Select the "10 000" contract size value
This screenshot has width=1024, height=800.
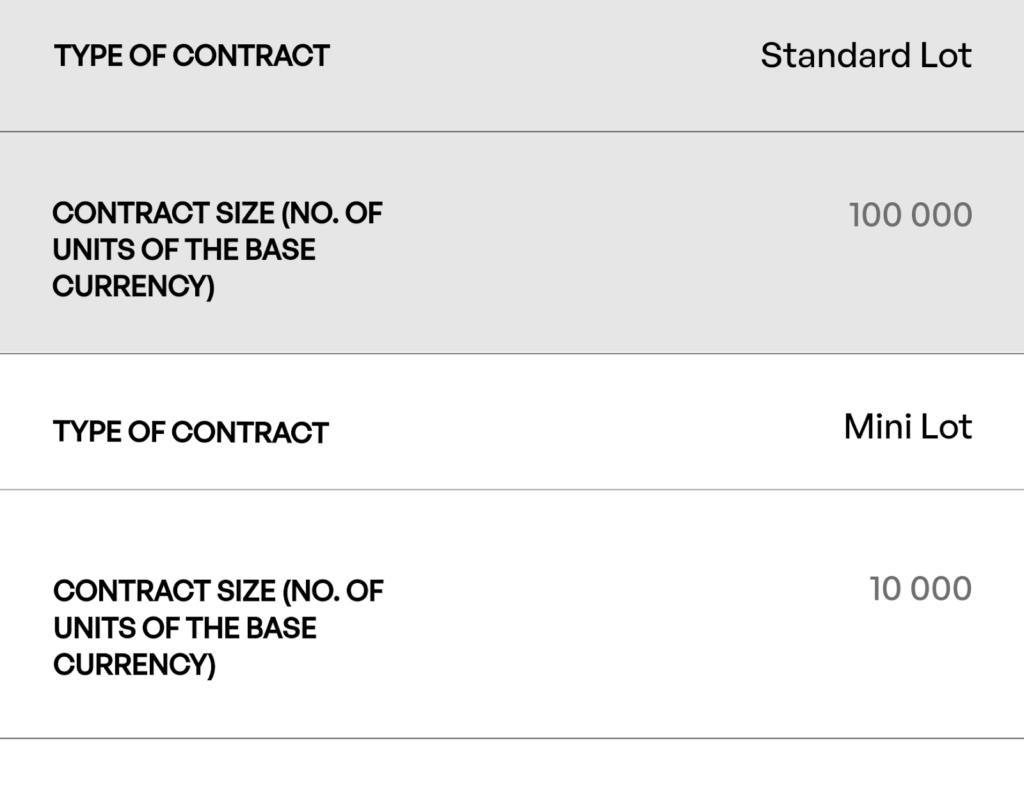pos(920,589)
